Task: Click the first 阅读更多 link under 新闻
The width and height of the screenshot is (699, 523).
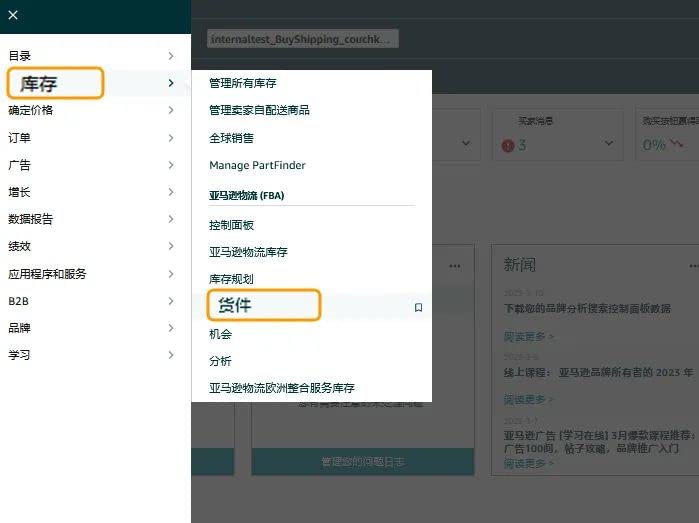Action: (529, 337)
